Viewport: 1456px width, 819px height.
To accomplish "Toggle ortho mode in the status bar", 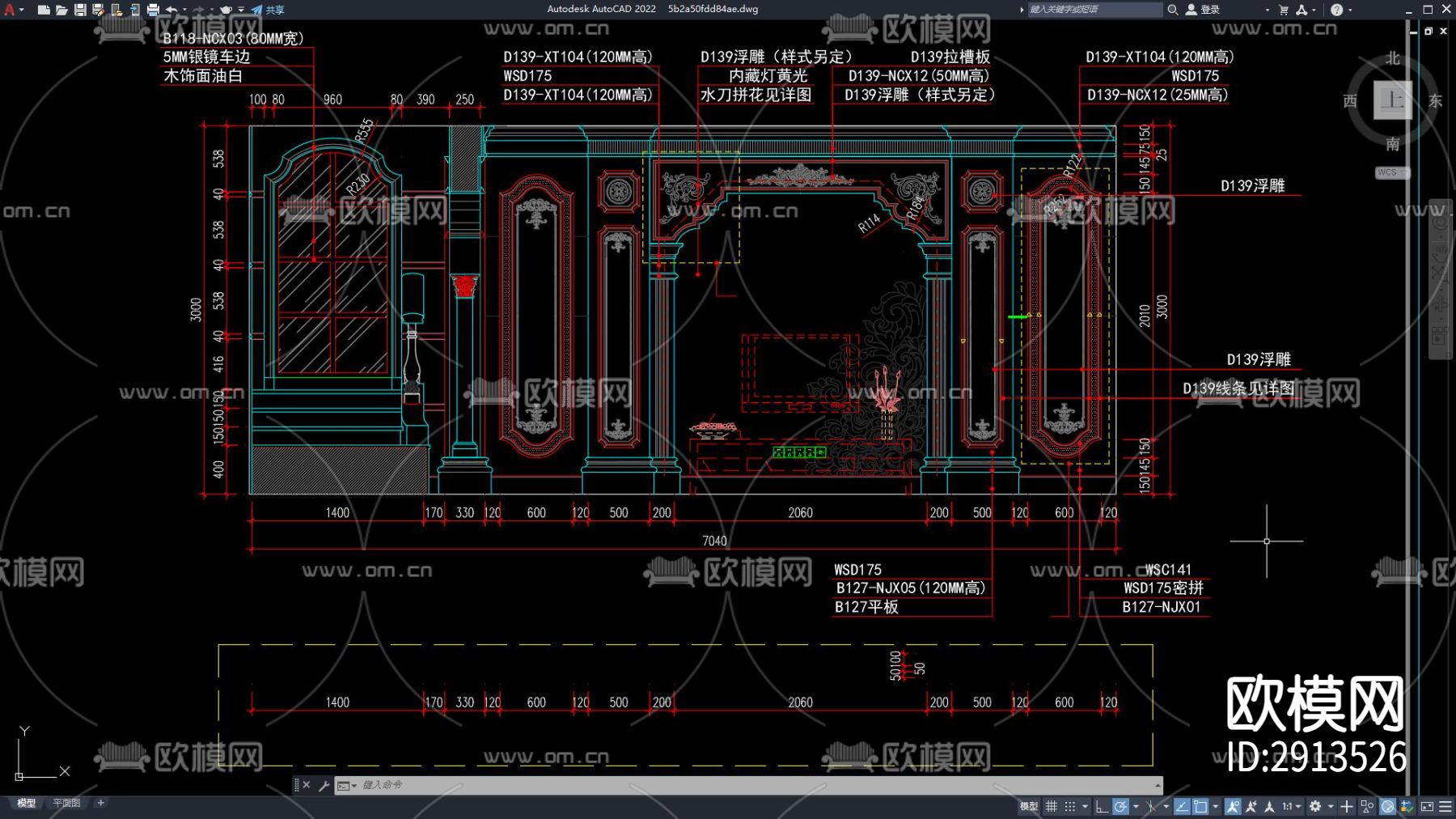I will click(1102, 806).
